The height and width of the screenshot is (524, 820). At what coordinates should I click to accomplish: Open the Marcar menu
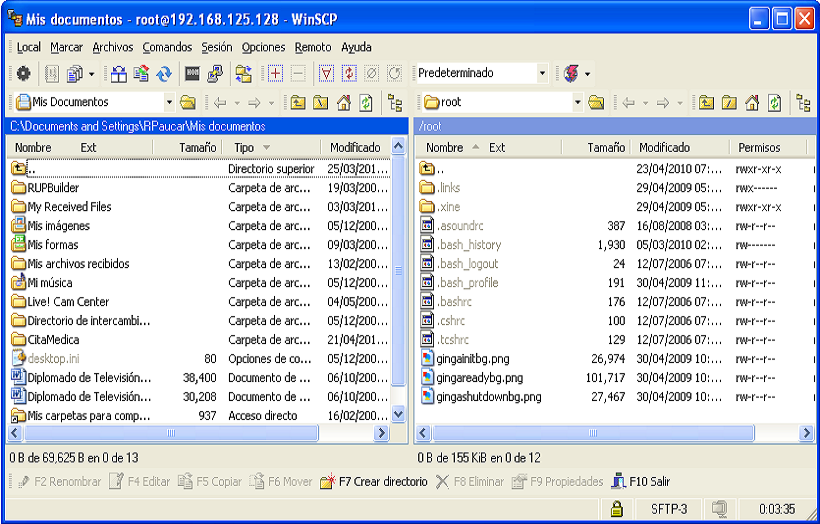66,47
